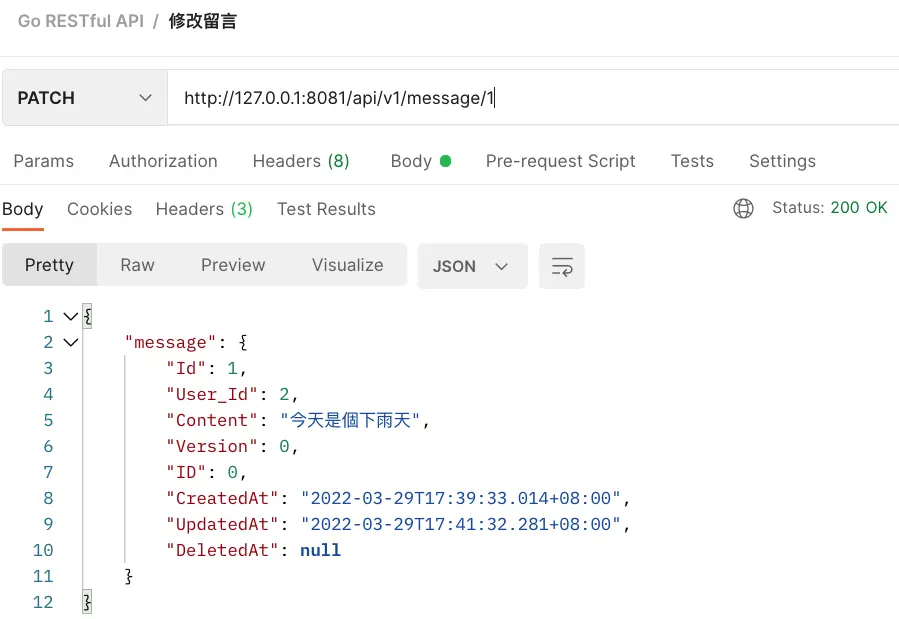This screenshot has width=899, height=619.
Task: Click the wrap-lines icon next to JSON dropdown
Action: tap(561, 266)
